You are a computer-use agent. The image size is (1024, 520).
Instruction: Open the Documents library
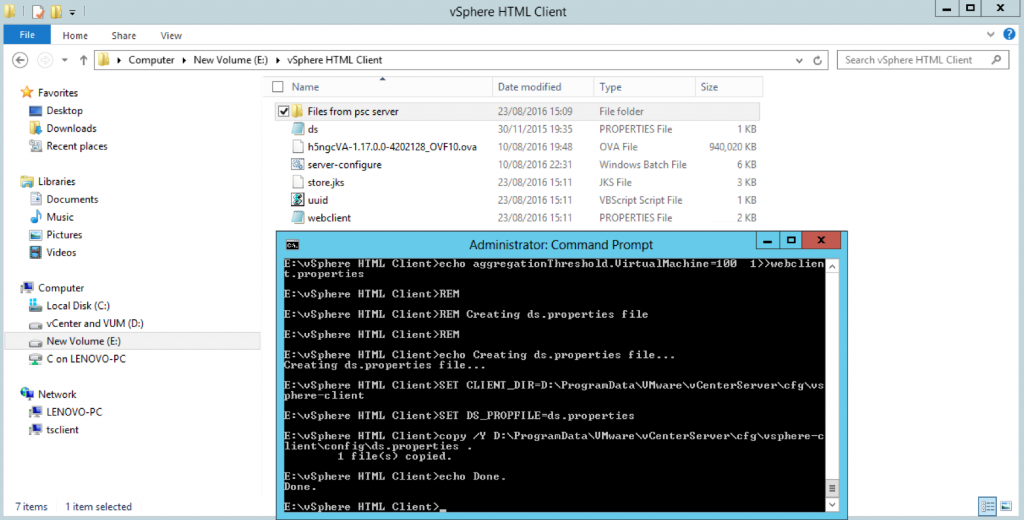click(x=72, y=199)
